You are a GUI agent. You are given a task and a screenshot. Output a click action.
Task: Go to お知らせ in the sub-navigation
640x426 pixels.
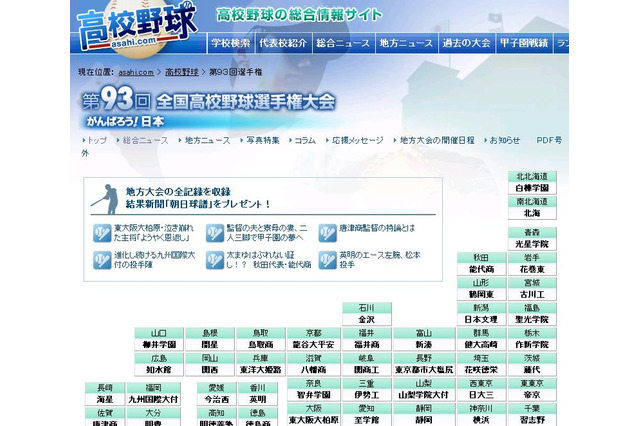pyautogui.click(x=504, y=140)
